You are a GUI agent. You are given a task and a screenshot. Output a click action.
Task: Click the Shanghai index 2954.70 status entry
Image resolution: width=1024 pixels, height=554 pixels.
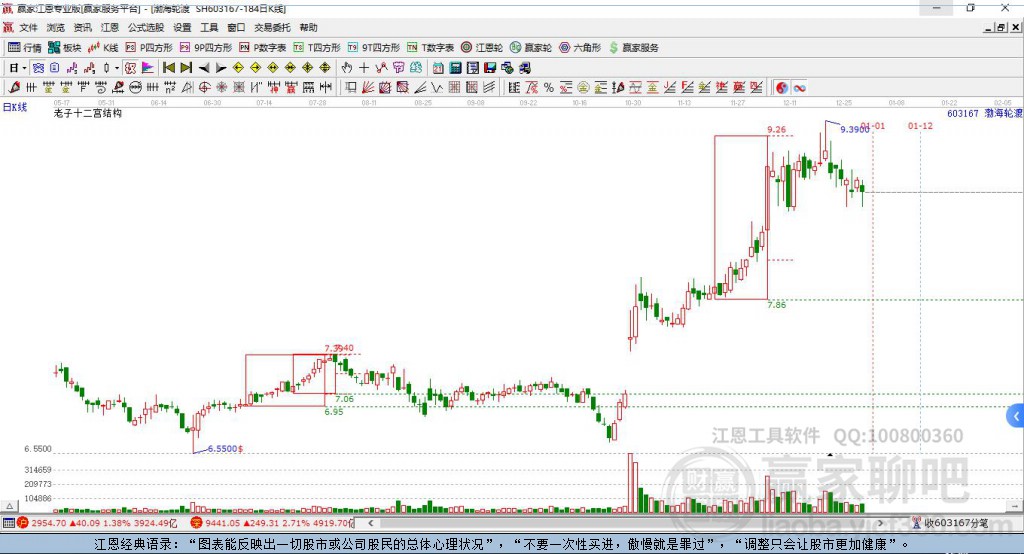tap(97, 523)
